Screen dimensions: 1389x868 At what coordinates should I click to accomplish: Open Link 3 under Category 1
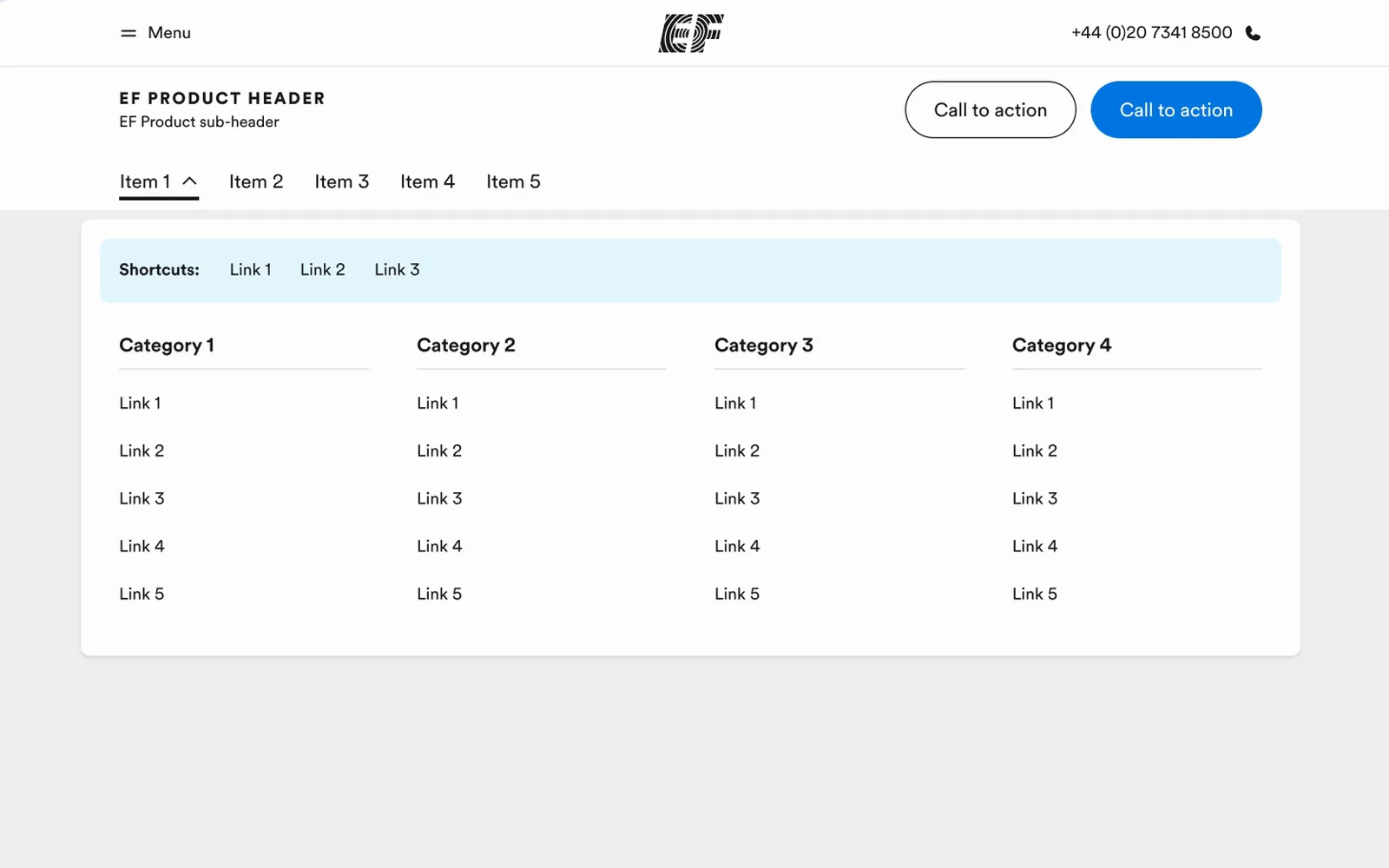(142, 498)
